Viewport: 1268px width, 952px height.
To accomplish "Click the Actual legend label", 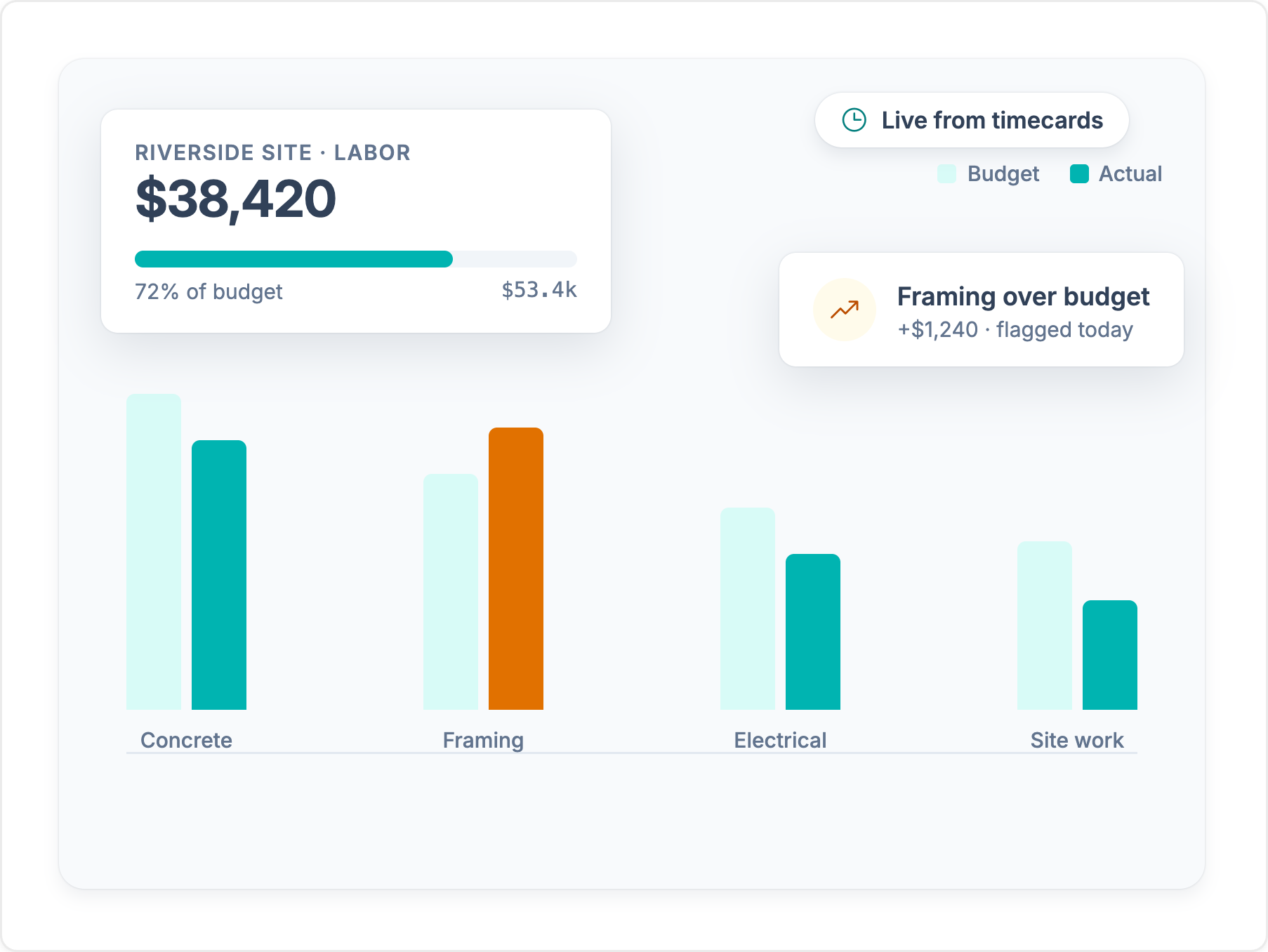I will point(1130,173).
